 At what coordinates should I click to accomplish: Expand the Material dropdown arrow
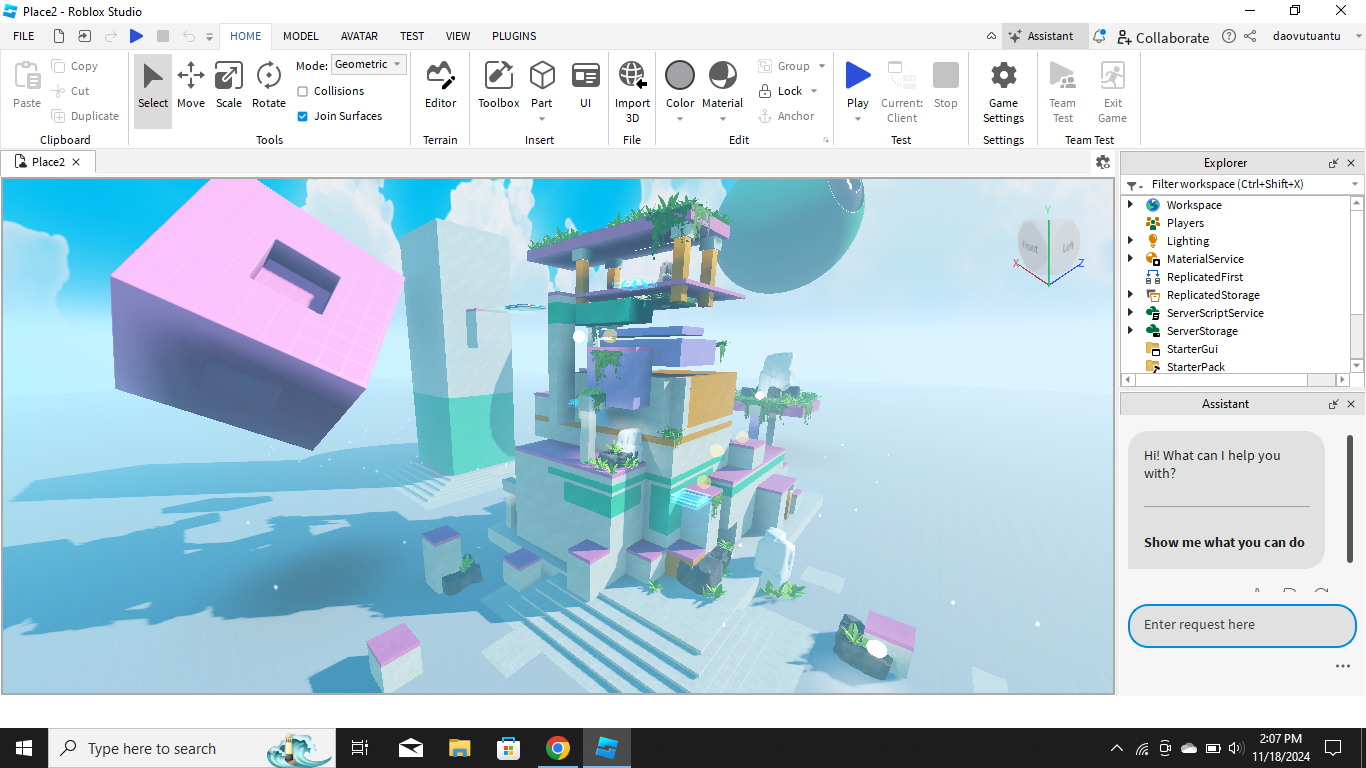tap(723, 119)
